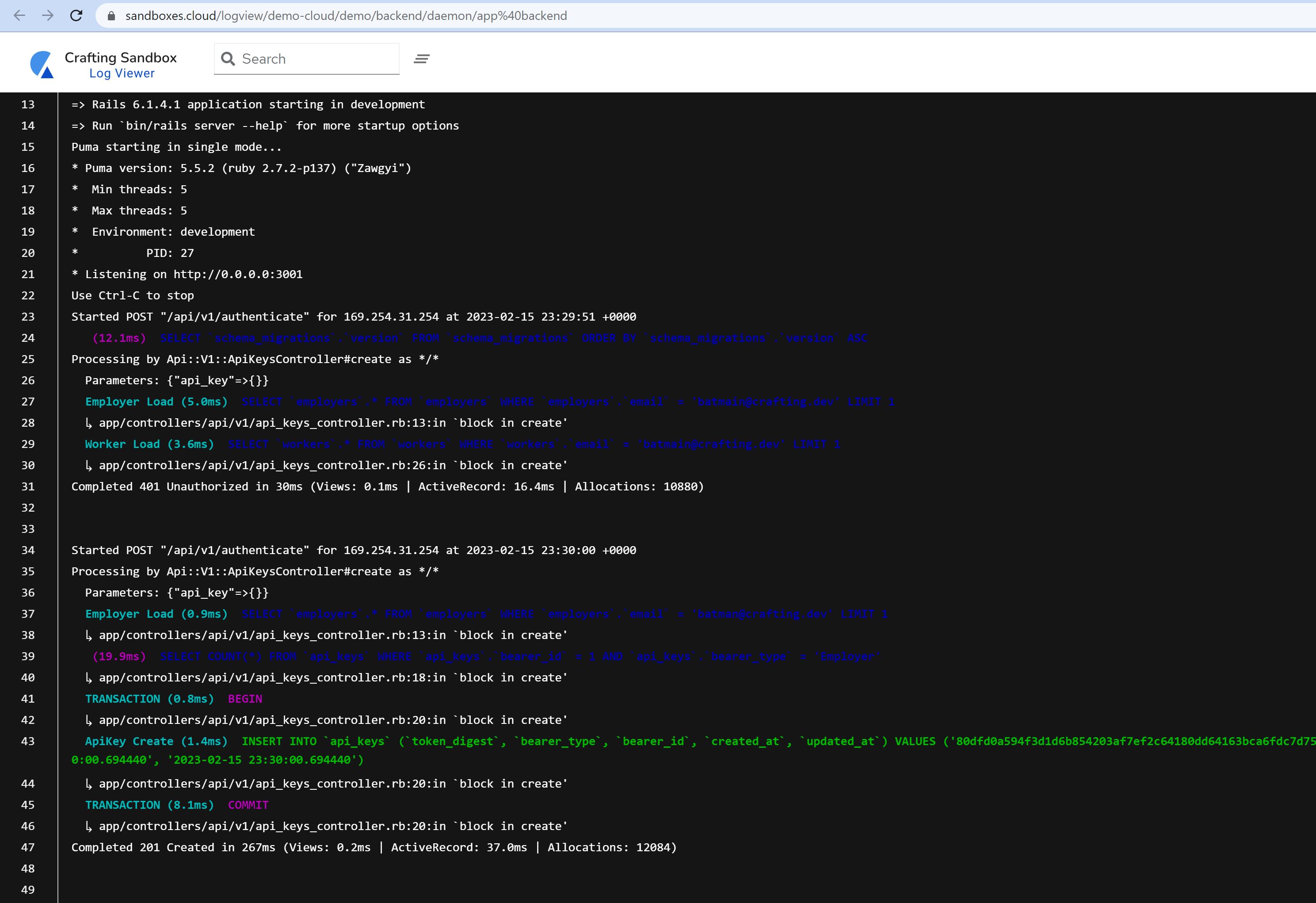The height and width of the screenshot is (903, 1316).
Task: Click line number 47 in gutter
Action: 28,847
